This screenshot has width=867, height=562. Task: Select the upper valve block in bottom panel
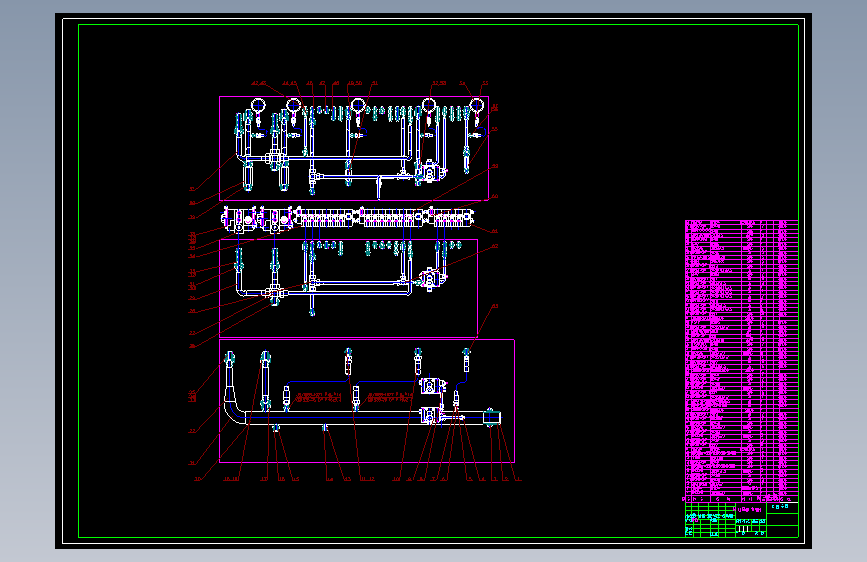pyautogui.click(x=432, y=386)
